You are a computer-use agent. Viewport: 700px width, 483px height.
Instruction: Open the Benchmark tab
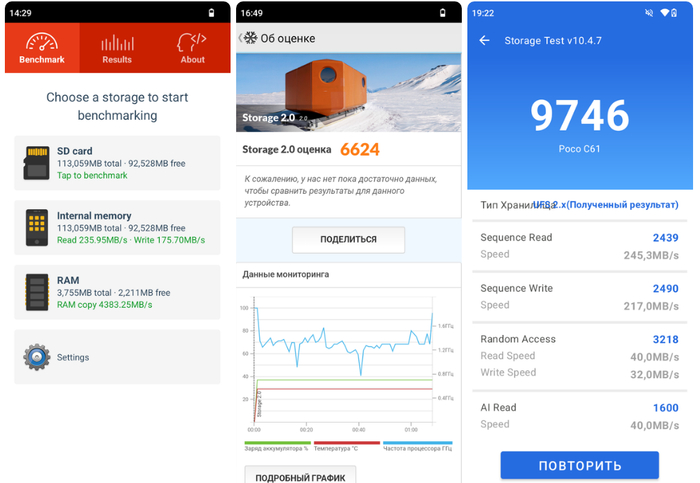coord(41,47)
